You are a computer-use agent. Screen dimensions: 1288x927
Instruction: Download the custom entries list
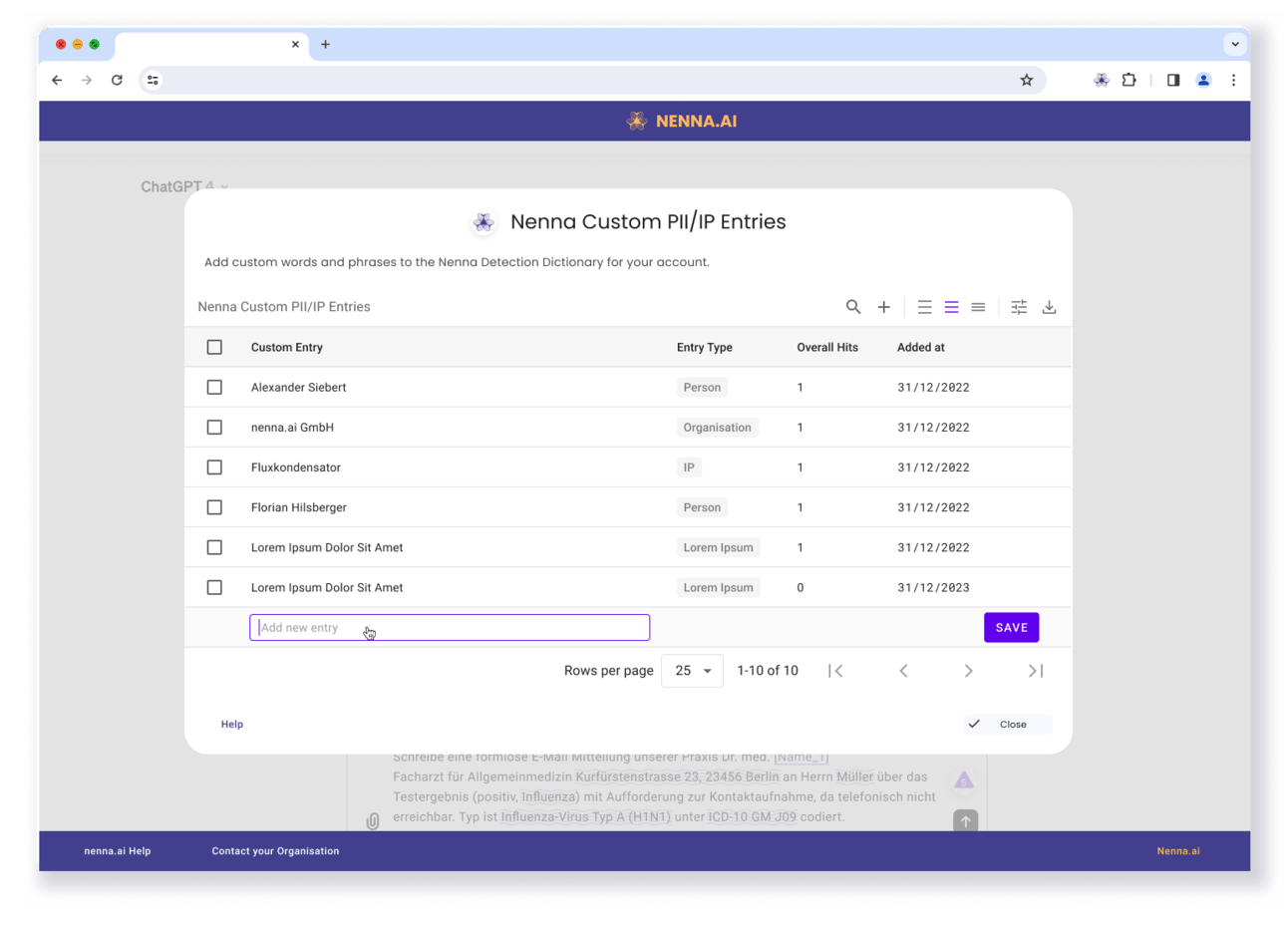click(1049, 307)
